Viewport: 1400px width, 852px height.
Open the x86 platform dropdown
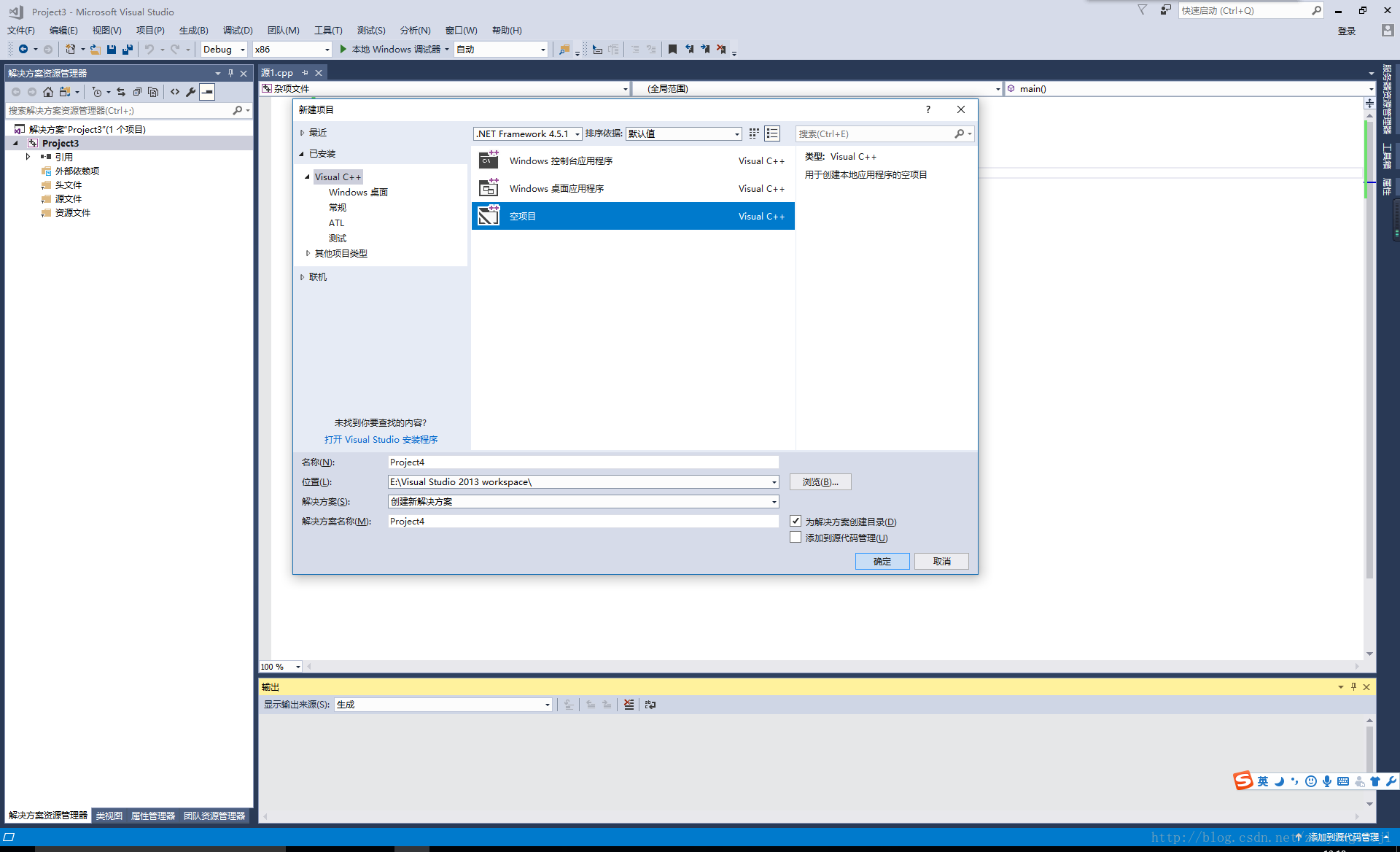292,49
